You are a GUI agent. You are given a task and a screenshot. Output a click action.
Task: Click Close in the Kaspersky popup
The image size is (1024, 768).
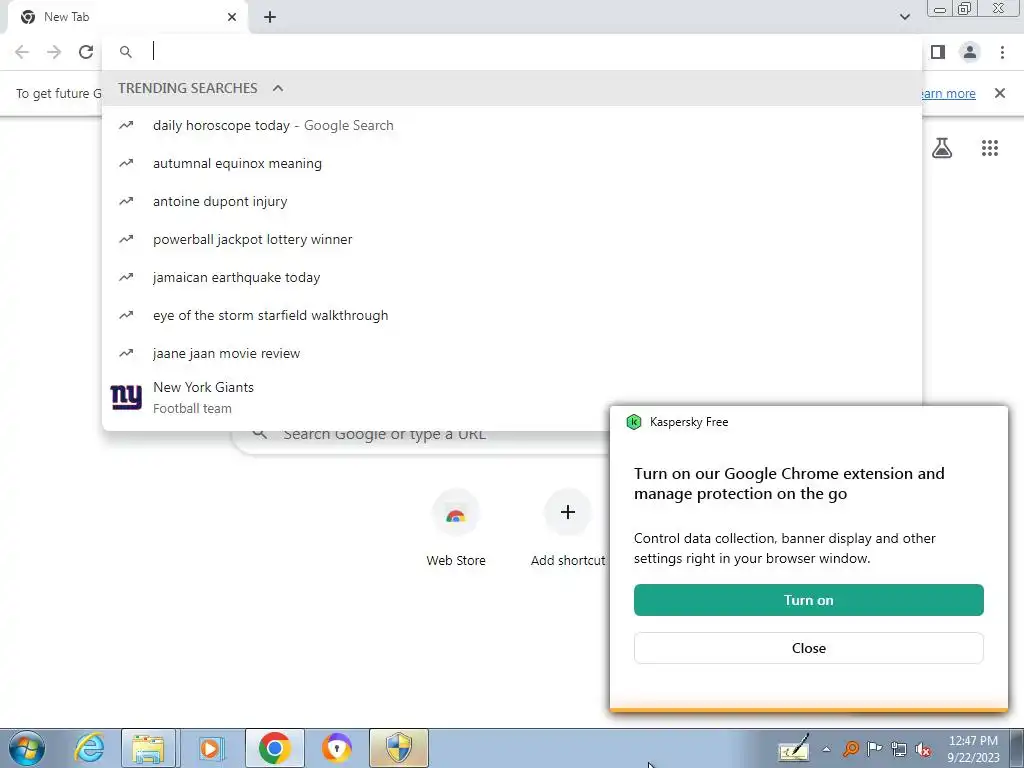[x=808, y=648]
